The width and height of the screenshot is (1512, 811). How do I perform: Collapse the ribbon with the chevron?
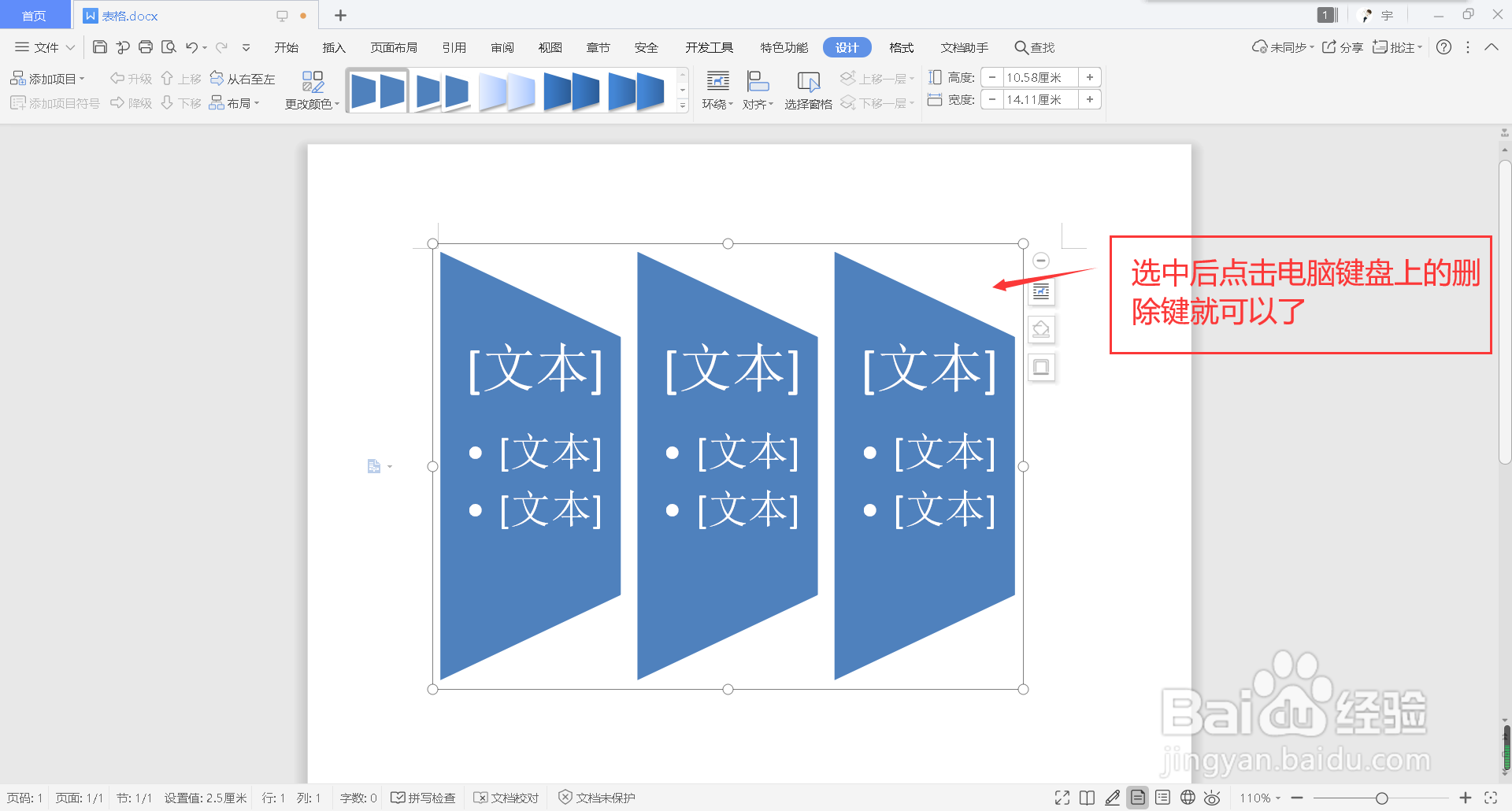click(x=1491, y=47)
